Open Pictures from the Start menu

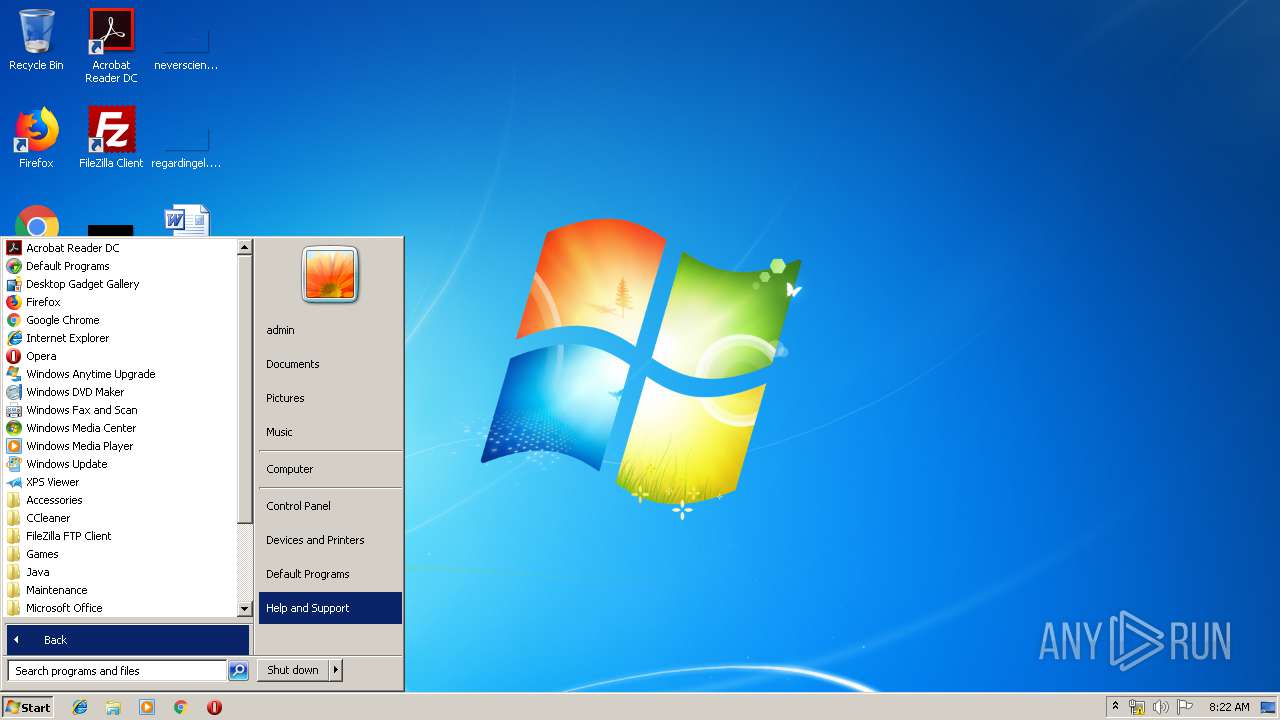tap(330, 398)
